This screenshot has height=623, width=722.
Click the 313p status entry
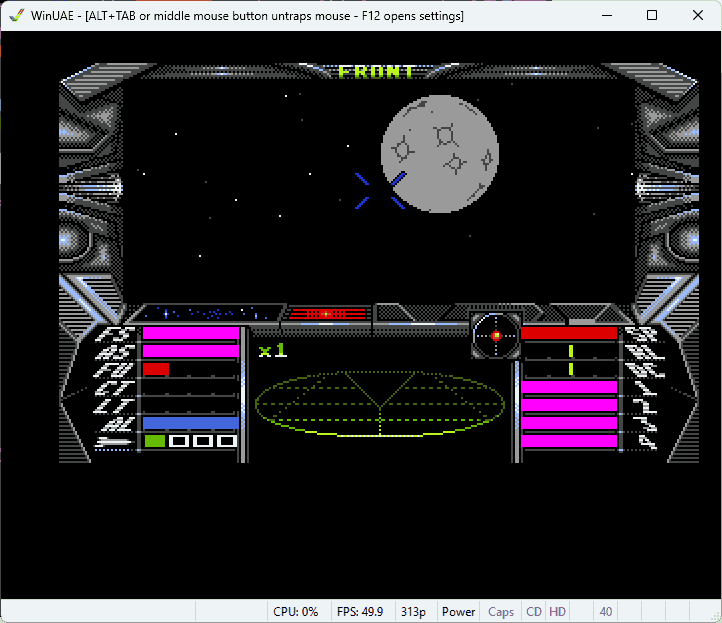(413, 611)
